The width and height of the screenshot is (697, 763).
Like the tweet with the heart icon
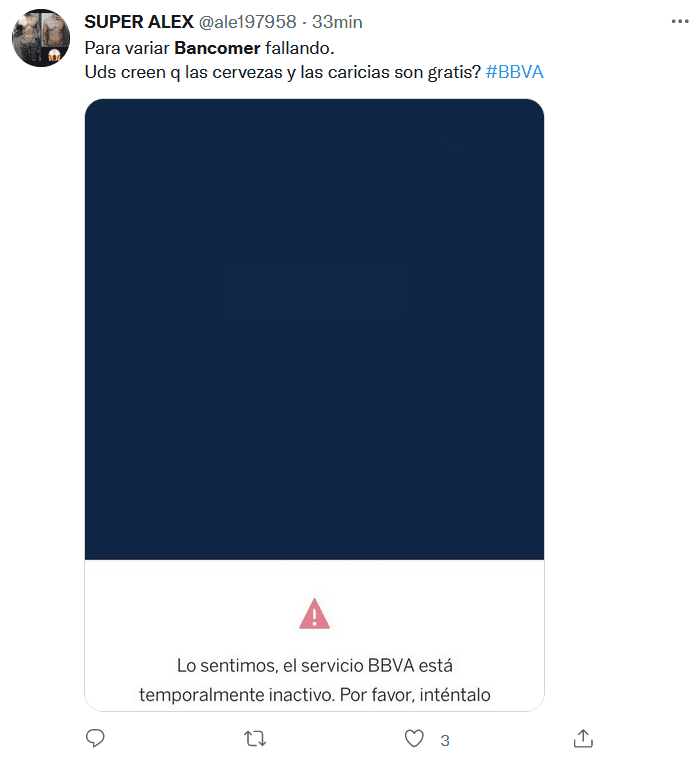[x=414, y=739]
